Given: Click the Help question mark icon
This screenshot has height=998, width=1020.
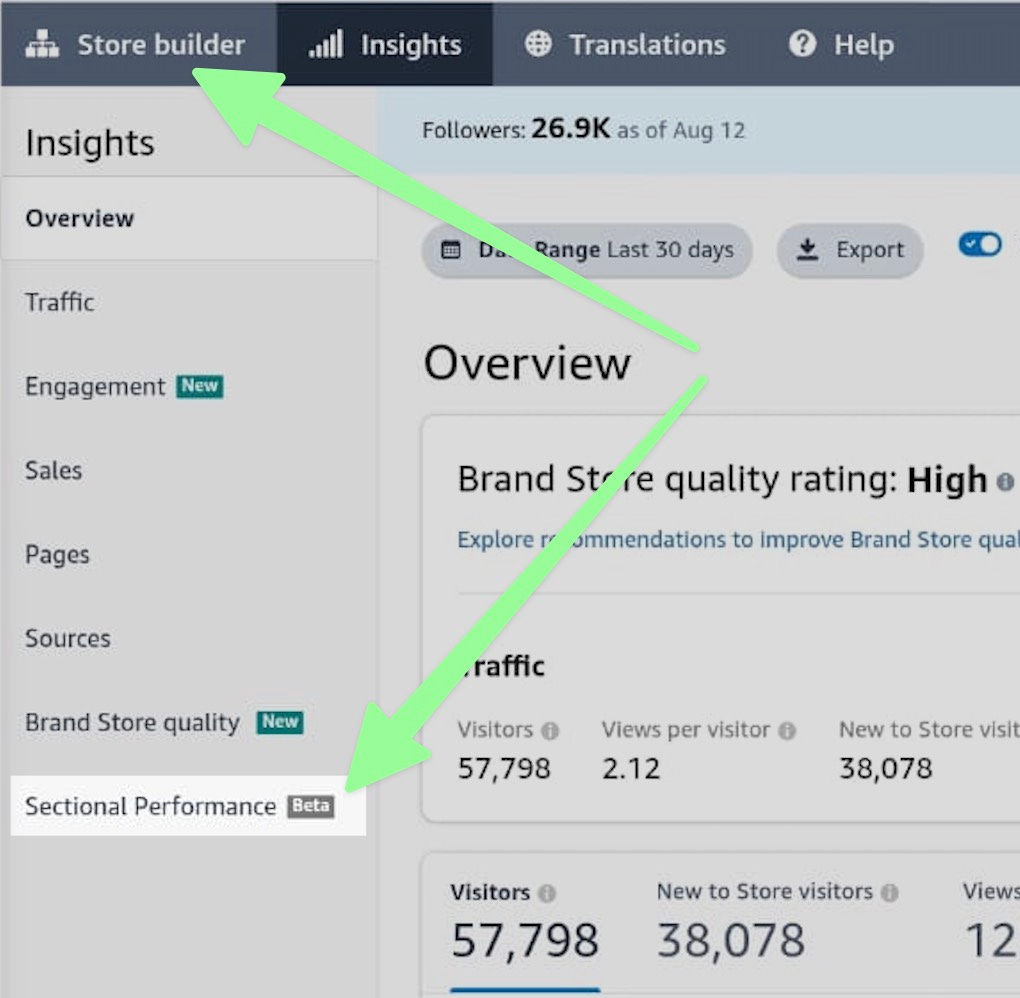Looking at the screenshot, I should (802, 44).
